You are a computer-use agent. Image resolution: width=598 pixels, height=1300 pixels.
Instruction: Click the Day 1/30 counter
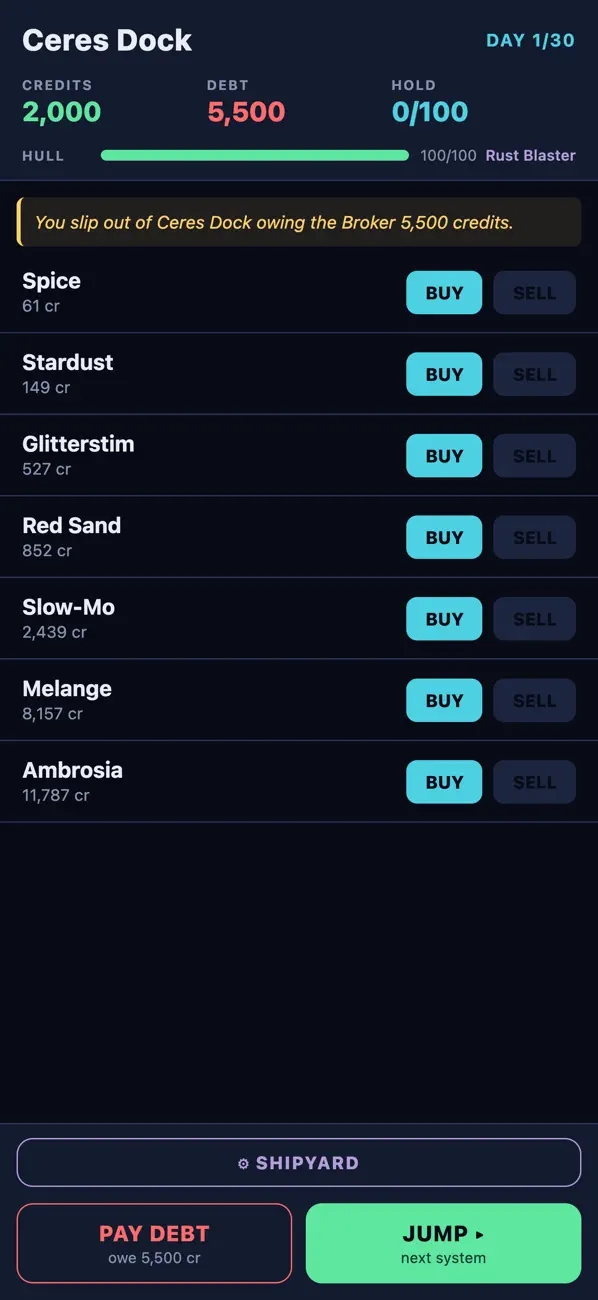(530, 41)
